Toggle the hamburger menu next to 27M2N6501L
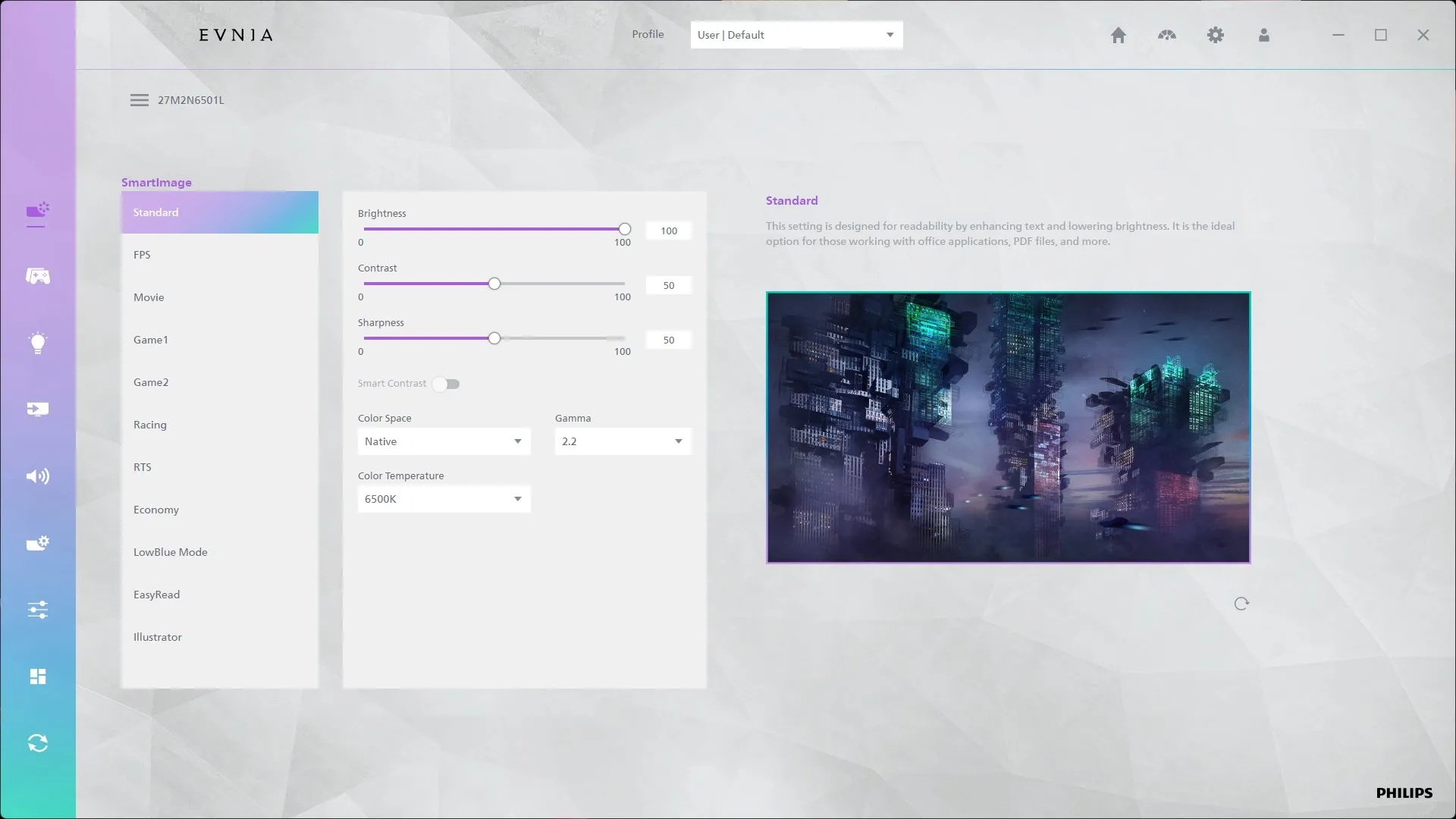Screen dimensions: 1456x819 (x=140, y=100)
